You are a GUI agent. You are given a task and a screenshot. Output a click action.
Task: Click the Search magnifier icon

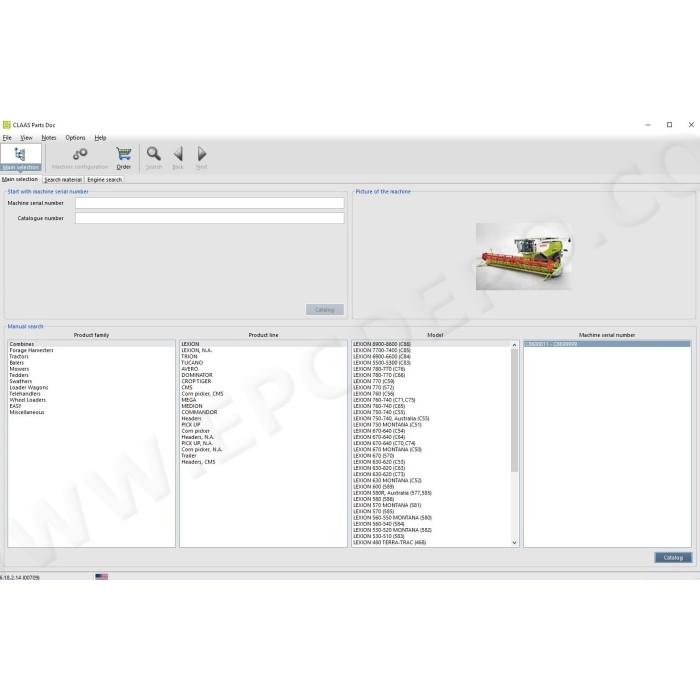(154, 157)
